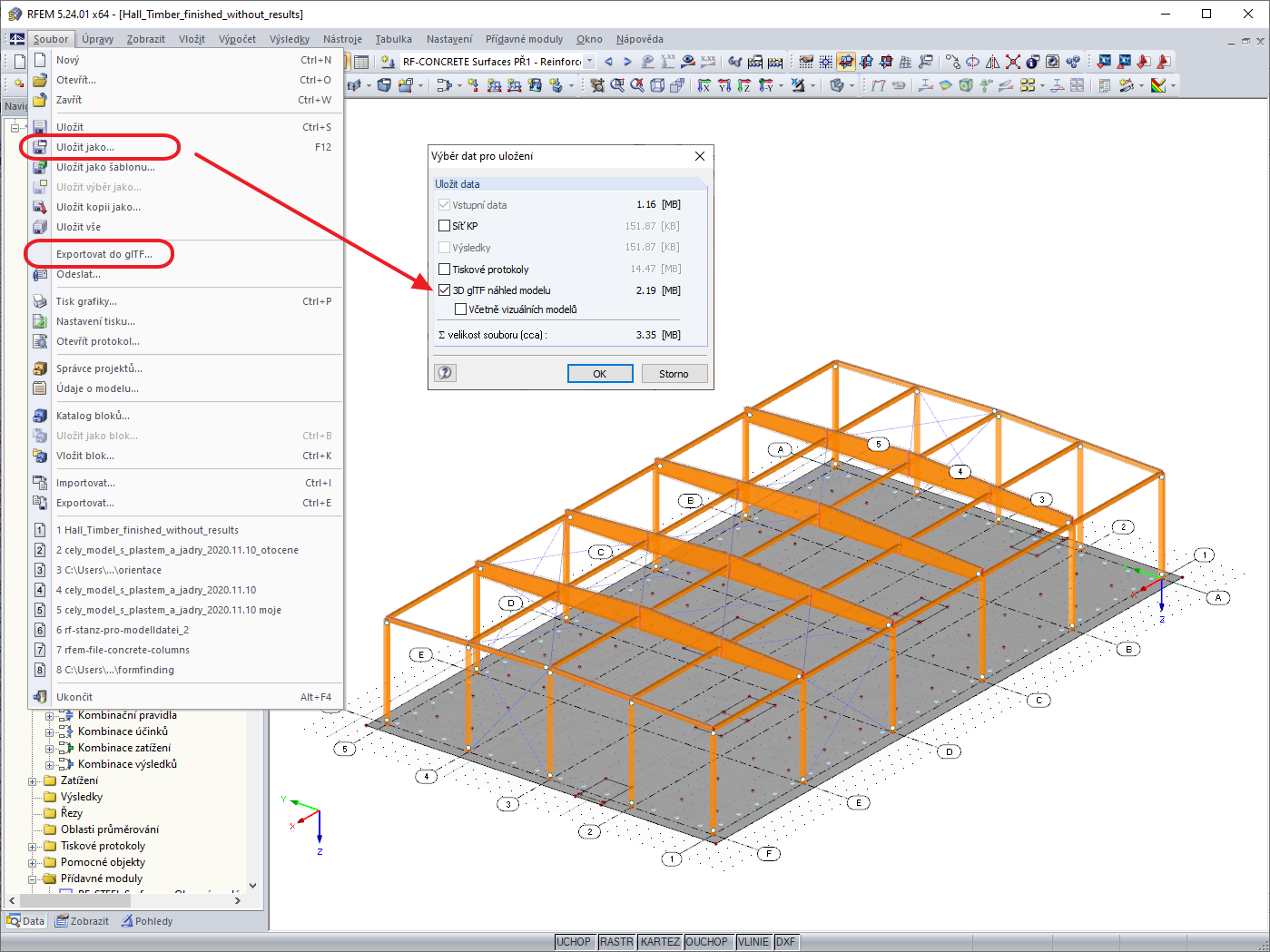The height and width of the screenshot is (952, 1270).
Task: Click the binoculars find icon in toolbar
Action: [735, 62]
